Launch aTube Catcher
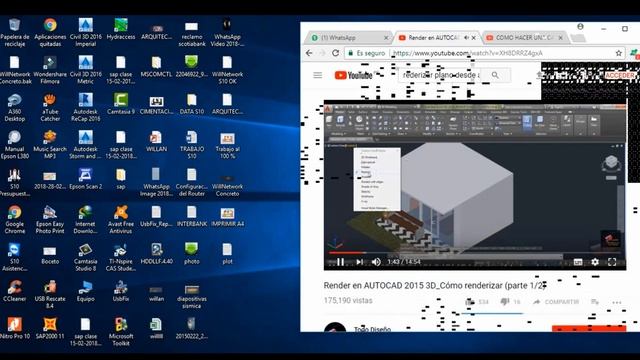Image resolution: width=640 pixels, height=360 pixels. pos(50,107)
